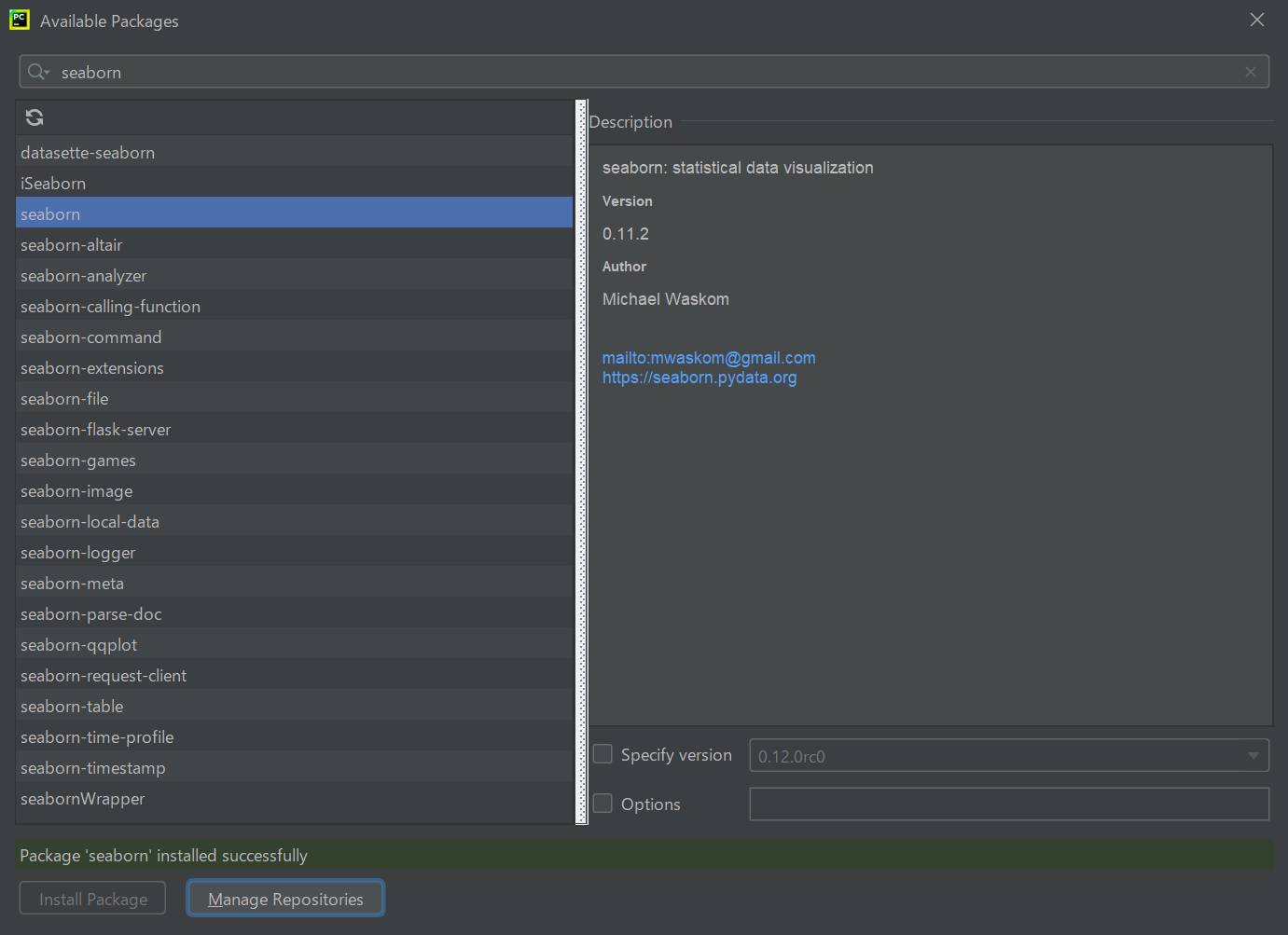Open the version dropdown showing 0.12.0rc0
The height and width of the screenshot is (935, 1288).
[1009, 755]
